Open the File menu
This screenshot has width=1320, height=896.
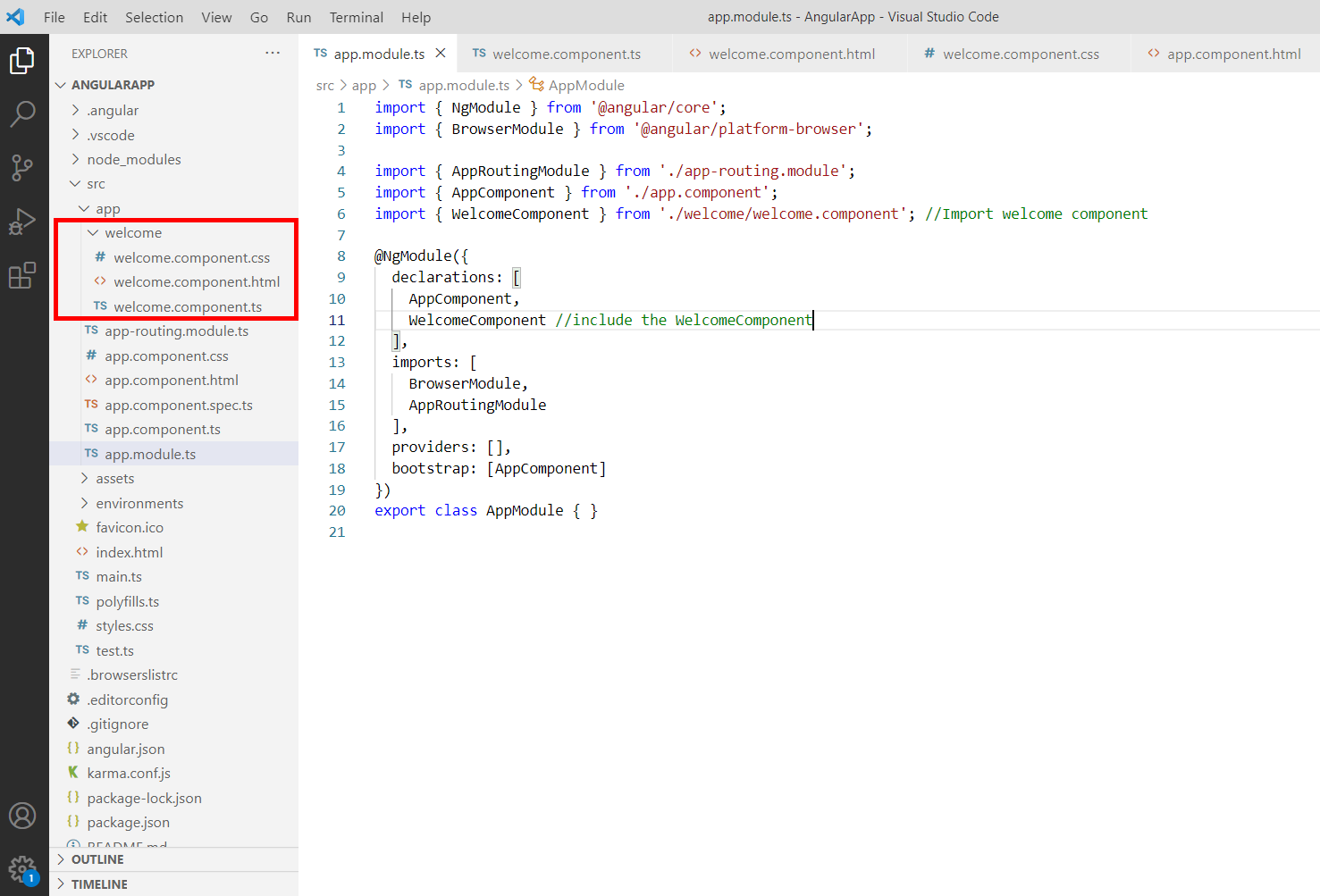[x=55, y=17]
